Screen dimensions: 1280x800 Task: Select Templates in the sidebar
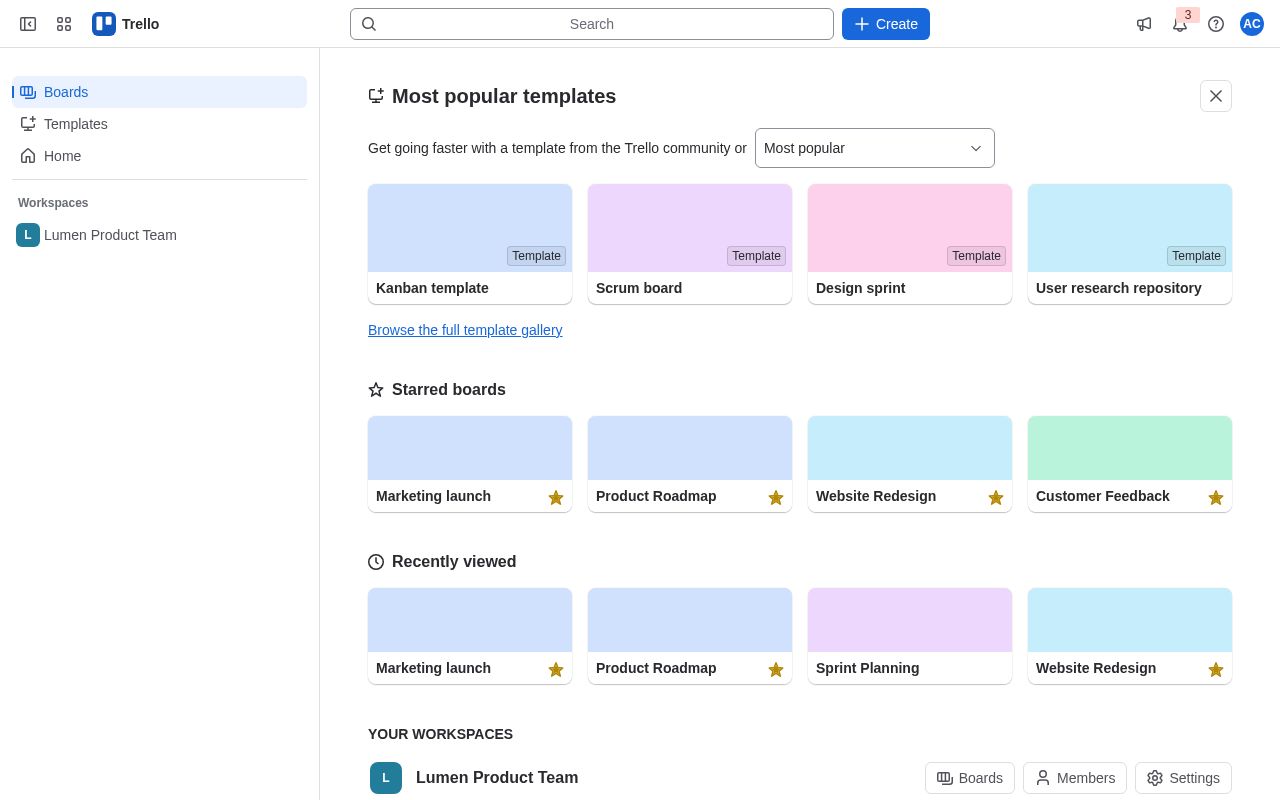click(x=160, y=124)
